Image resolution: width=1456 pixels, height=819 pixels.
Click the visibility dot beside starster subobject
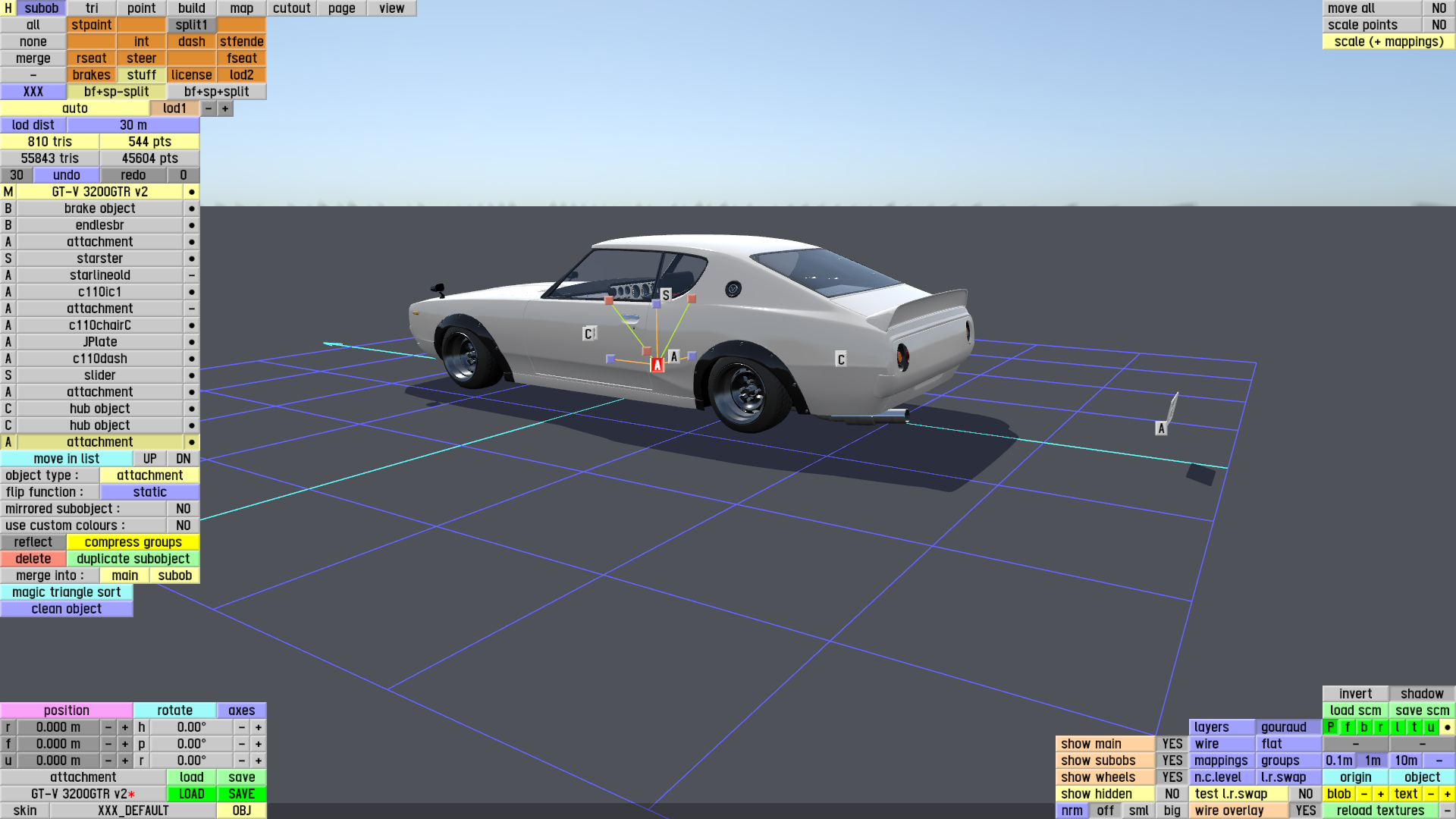click(191, 259)
